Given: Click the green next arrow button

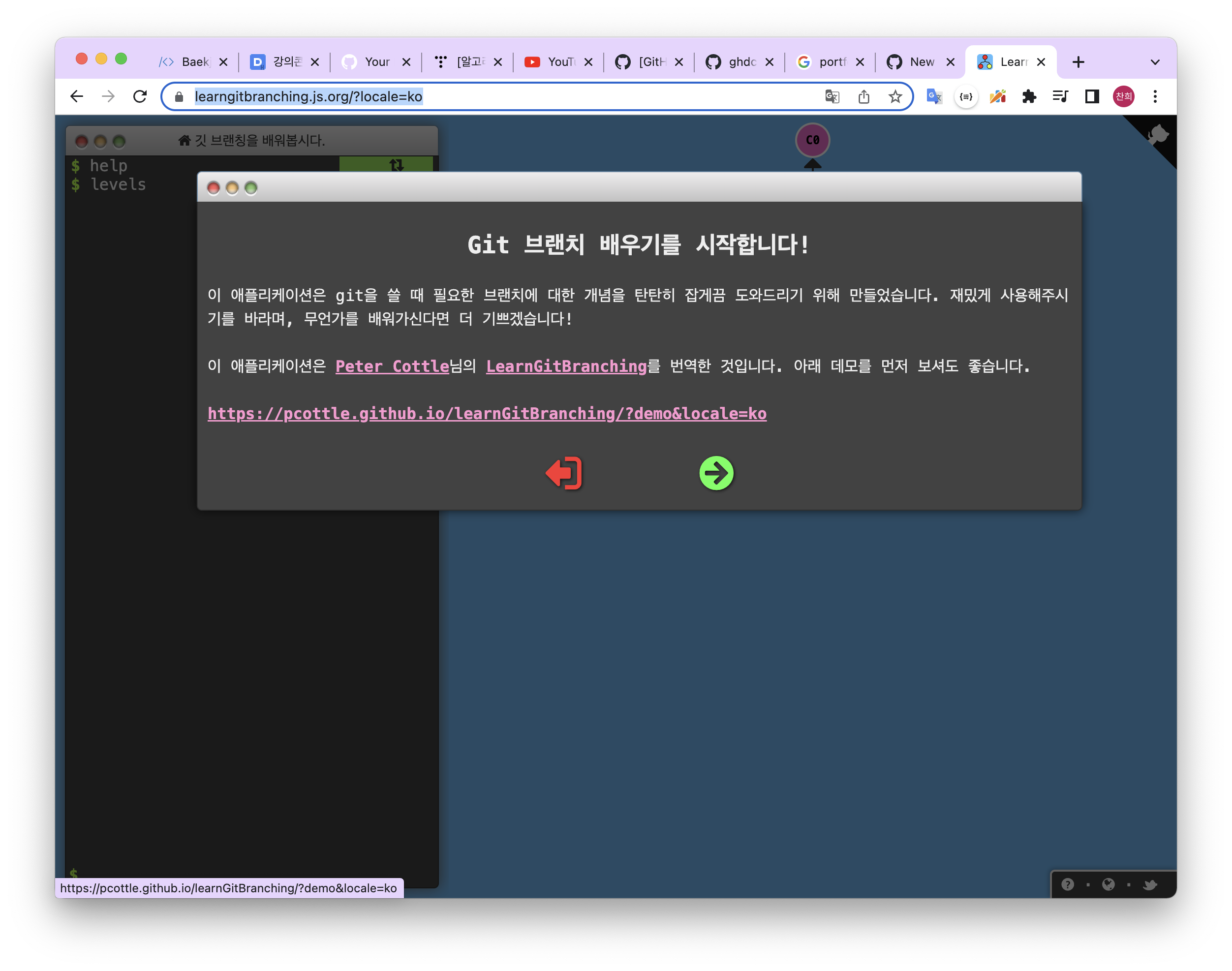Looking at the screenshot, I should pyautogui.click(x=716, y=473).
